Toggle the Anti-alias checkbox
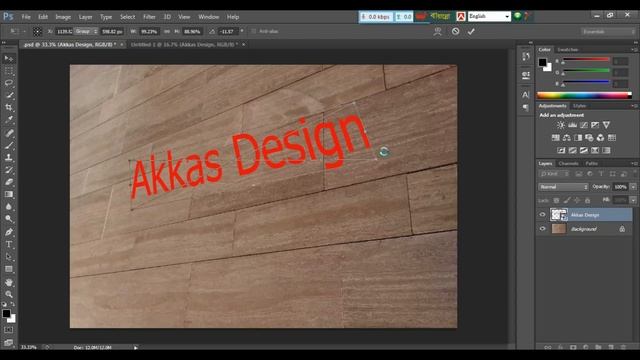The width and height of the screenshot is (640, 360). click(x=253, y=31)
